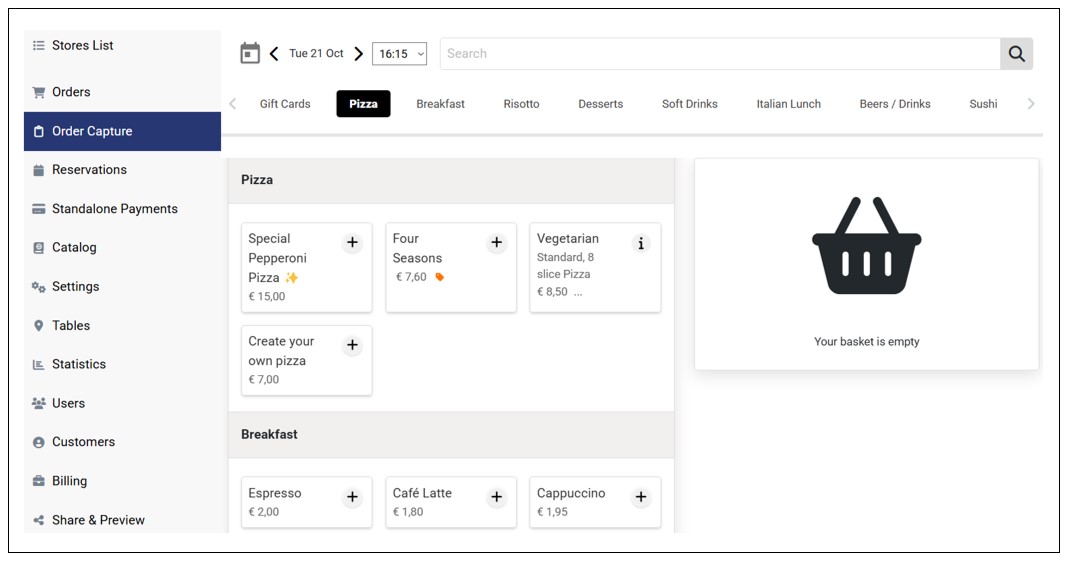
Task: Add Create your own pizza item
Action: pyautogui.click(x=352, y=346)
